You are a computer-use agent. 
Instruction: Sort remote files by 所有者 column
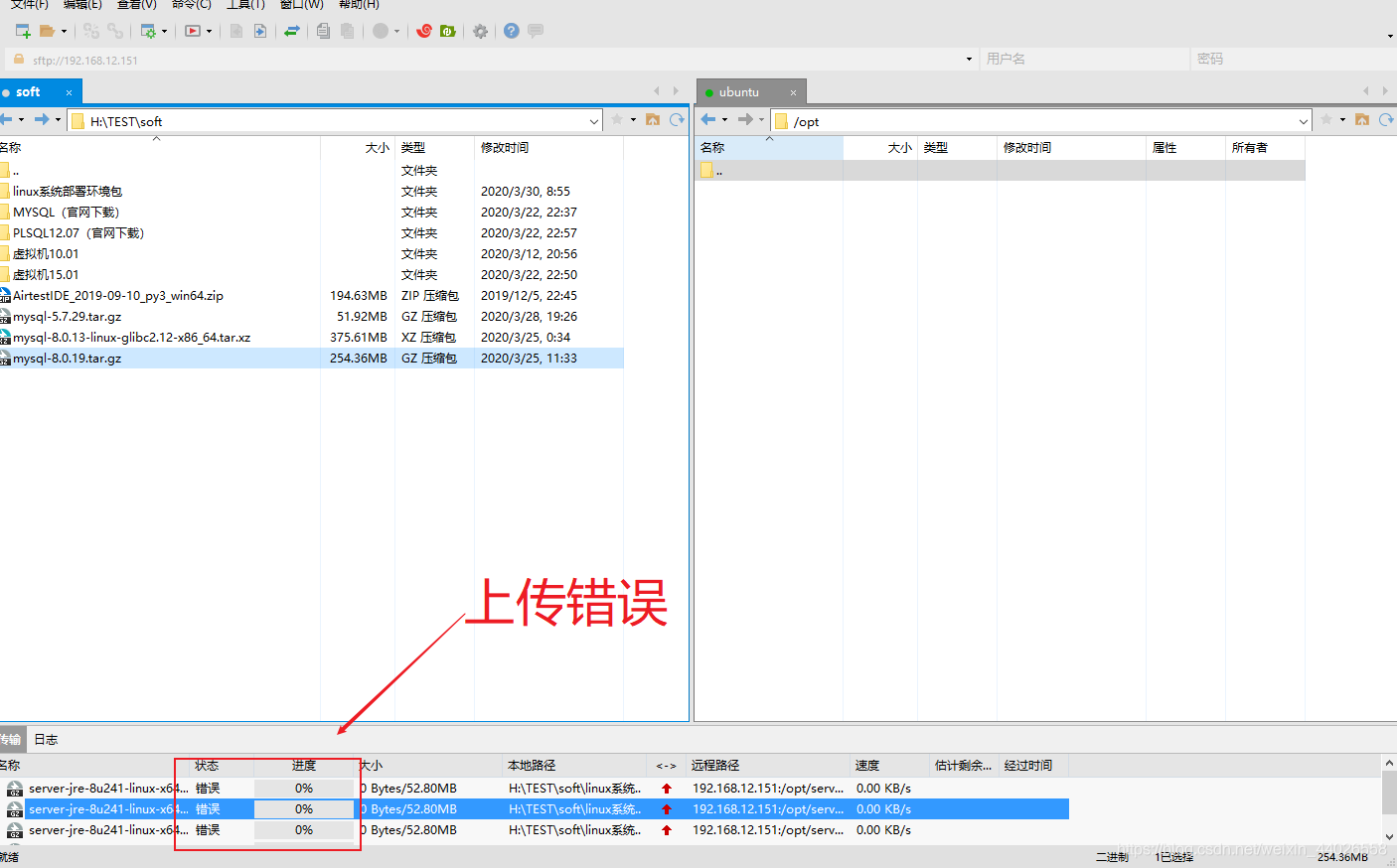[1265, 147]
